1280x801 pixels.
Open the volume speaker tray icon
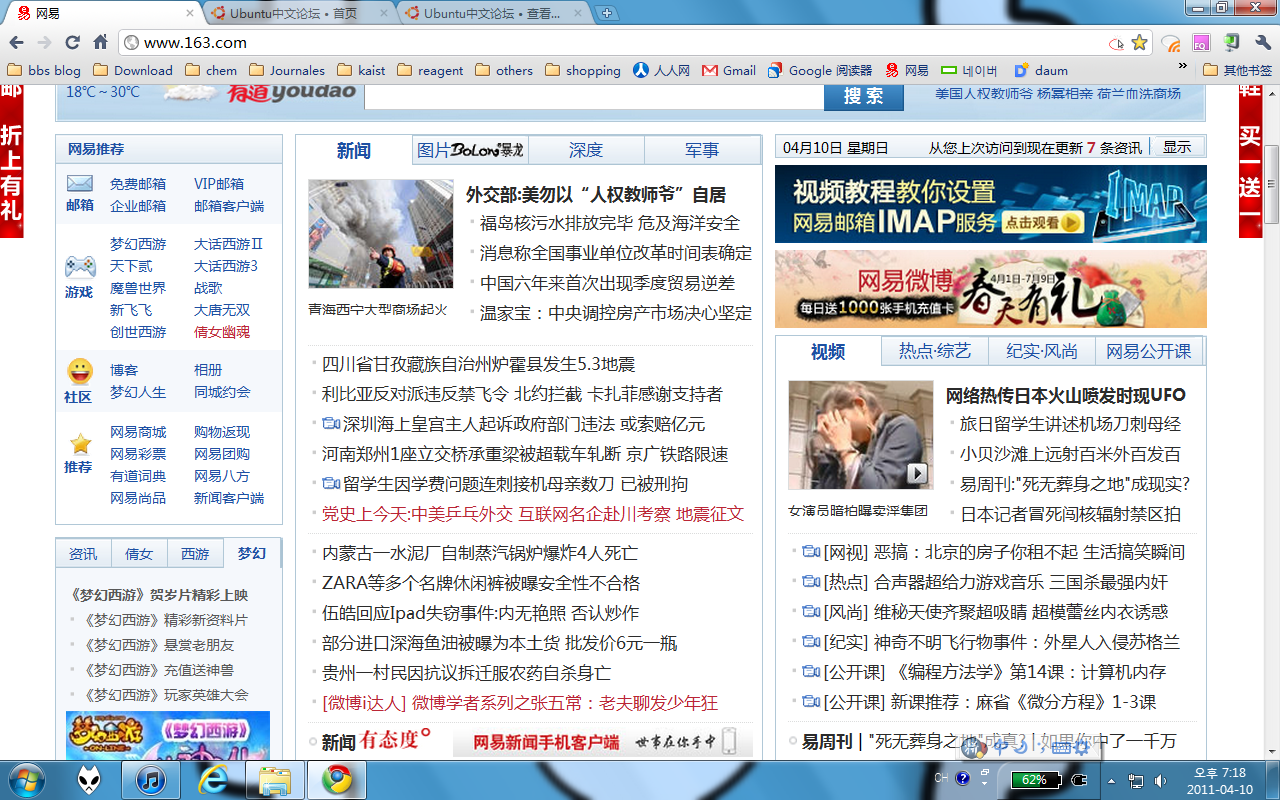coord(1160,780)
